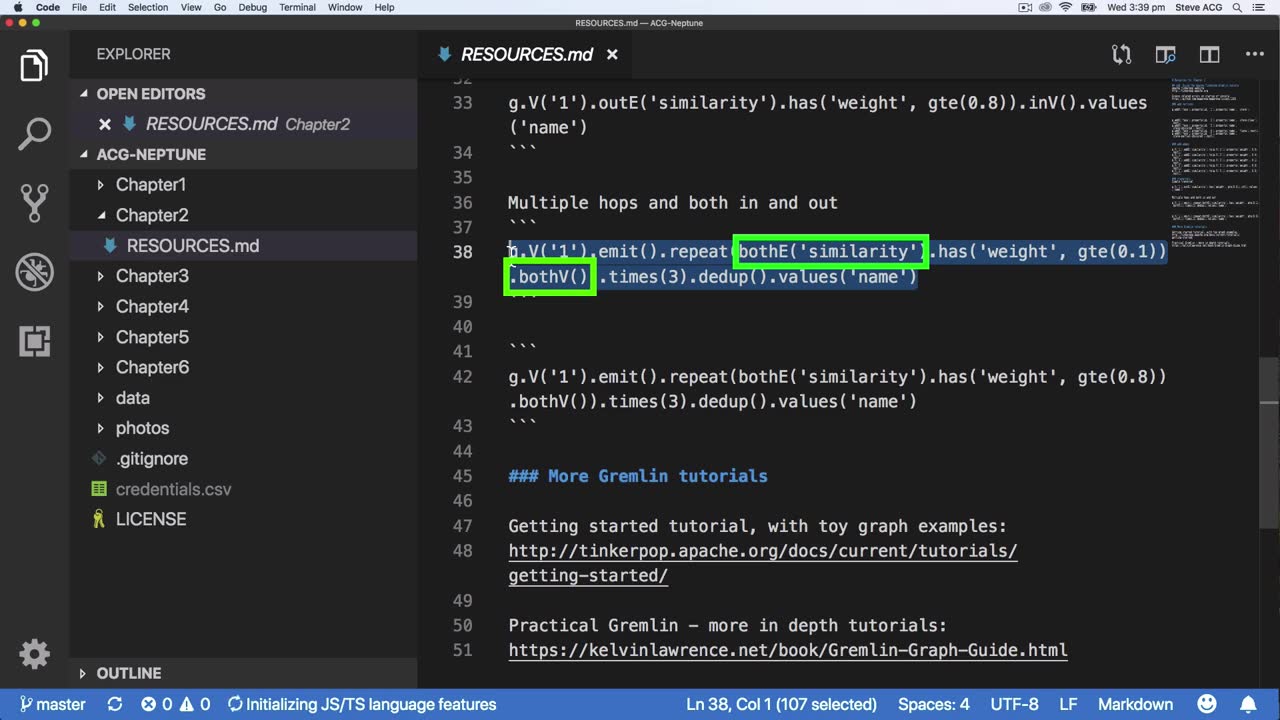
Task: Open the View menu
Action: [x=191, y=7]
